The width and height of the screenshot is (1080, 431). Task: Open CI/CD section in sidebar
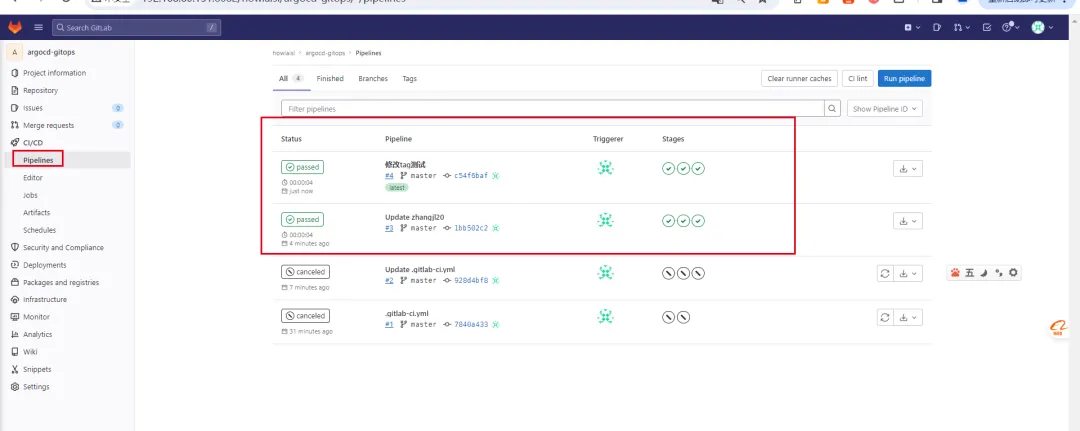pos(33,143)
